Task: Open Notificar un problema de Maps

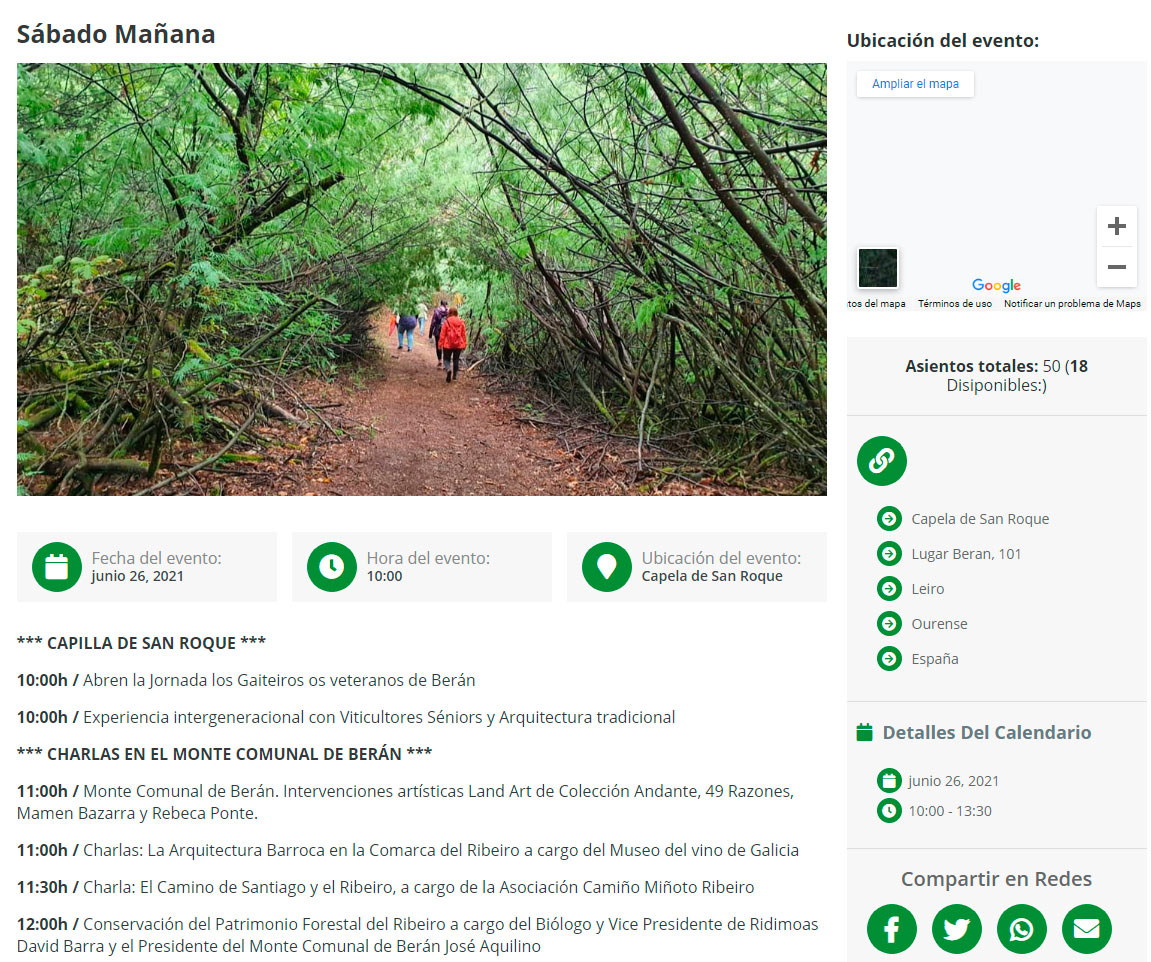Action: pos(1072,304)
